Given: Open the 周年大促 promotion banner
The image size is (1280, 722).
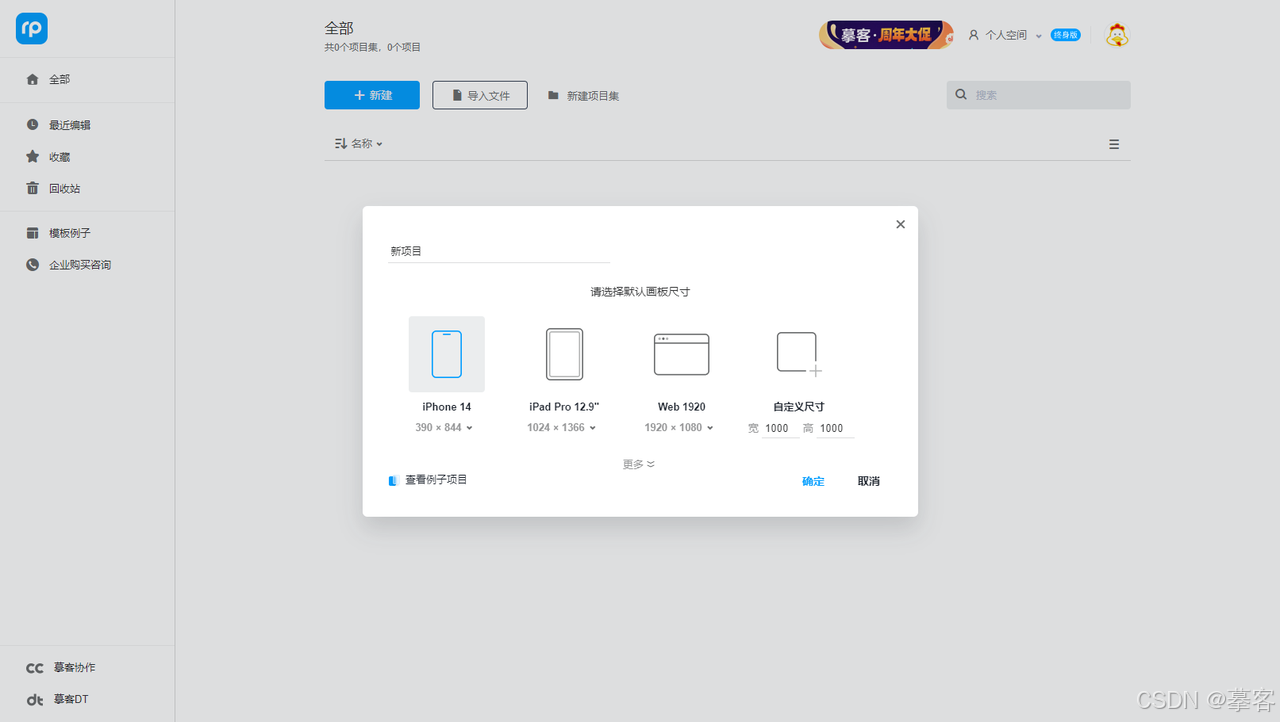Looking at the screenshot, I should click(886, 35).
